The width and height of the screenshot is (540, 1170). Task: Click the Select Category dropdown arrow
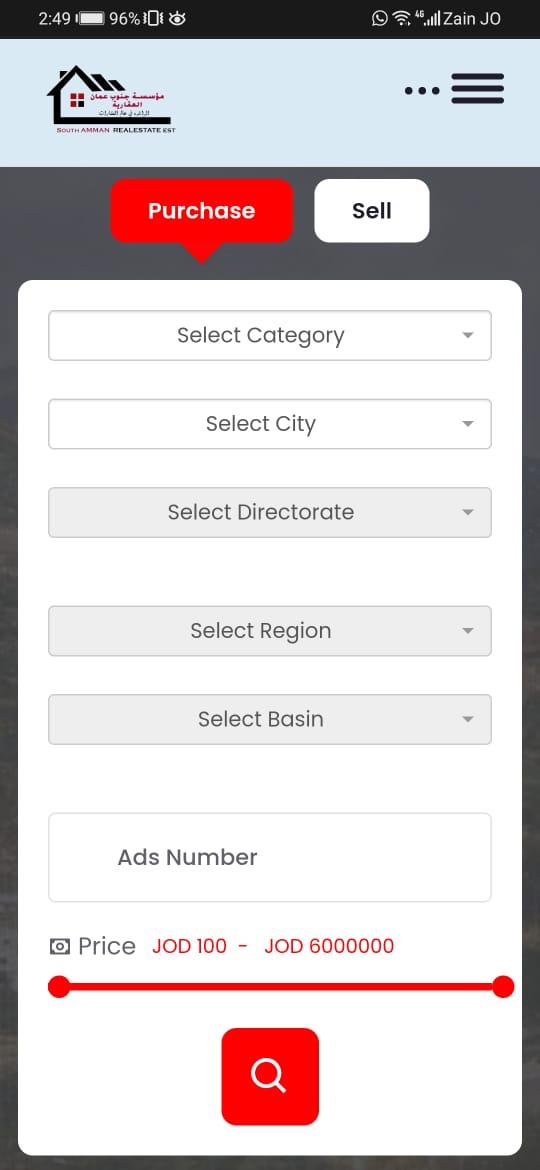(x=468, y=335)
